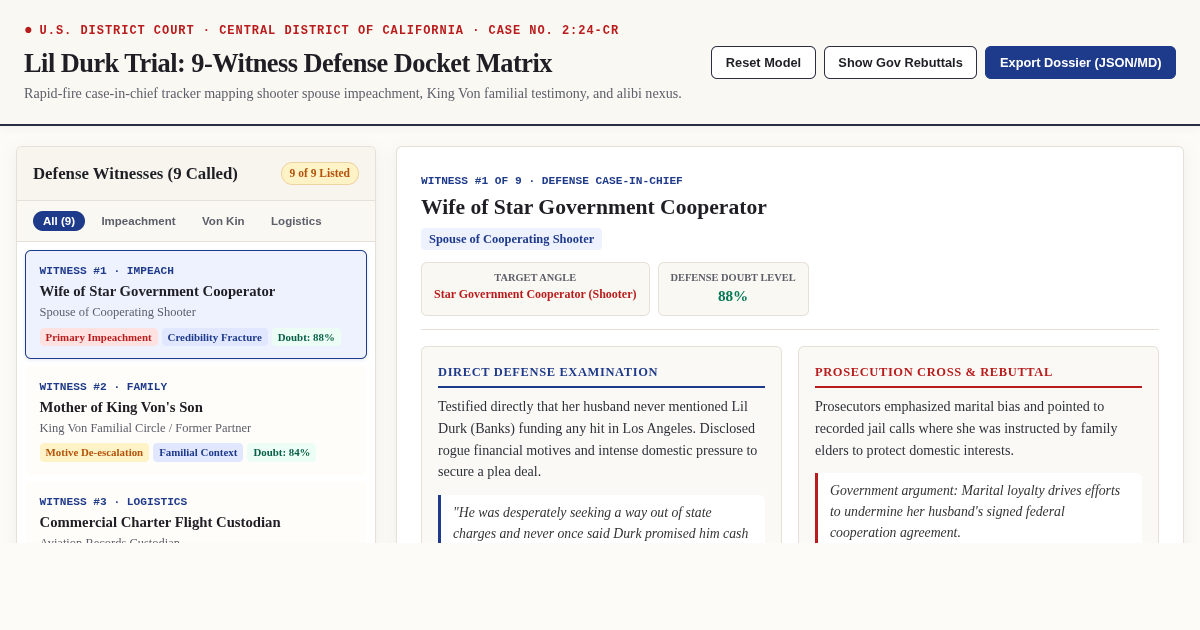
Task: Click the Credibility Fracture tag
Action: coord(215,337)
